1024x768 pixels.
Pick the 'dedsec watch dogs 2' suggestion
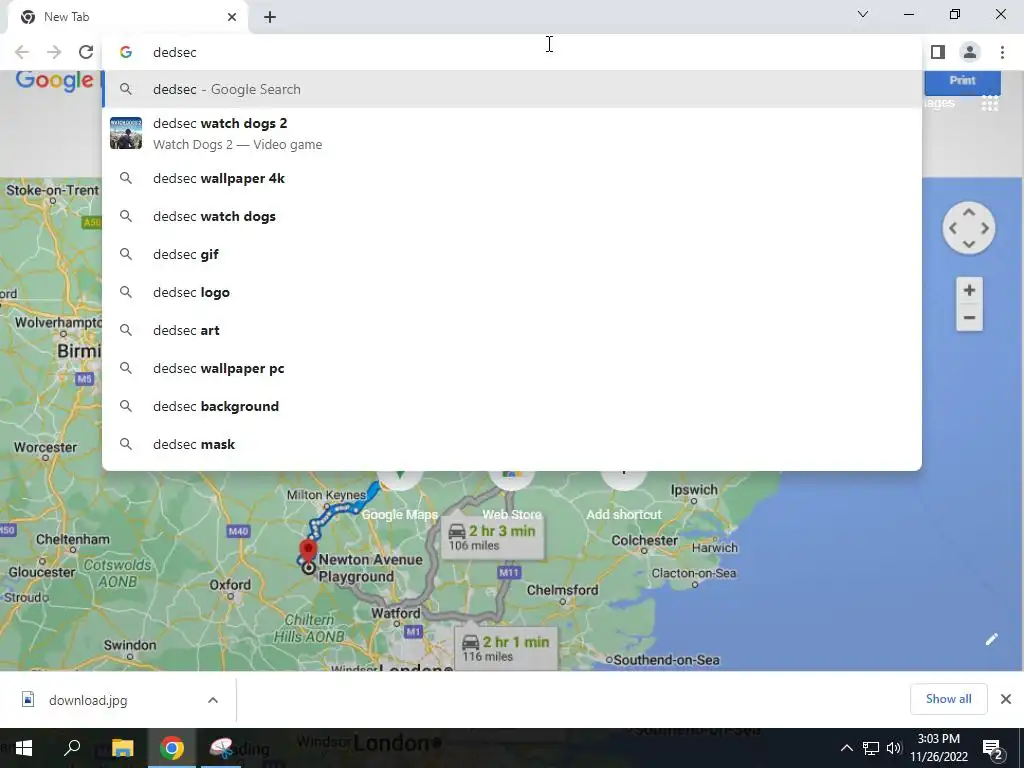coord(512,133)
